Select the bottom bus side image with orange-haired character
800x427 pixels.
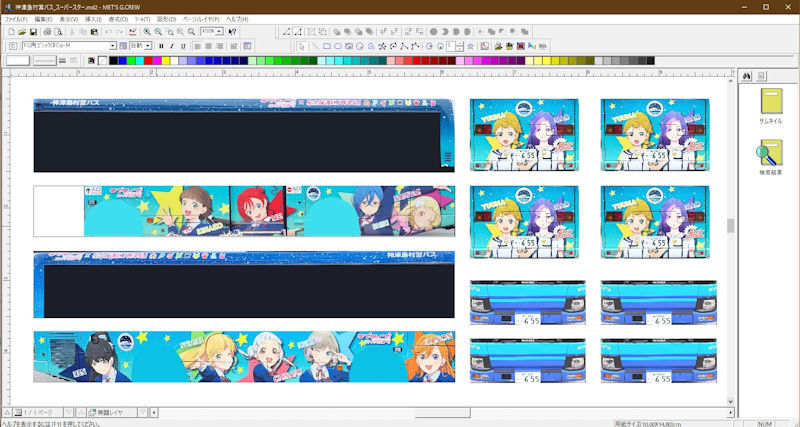244,357
